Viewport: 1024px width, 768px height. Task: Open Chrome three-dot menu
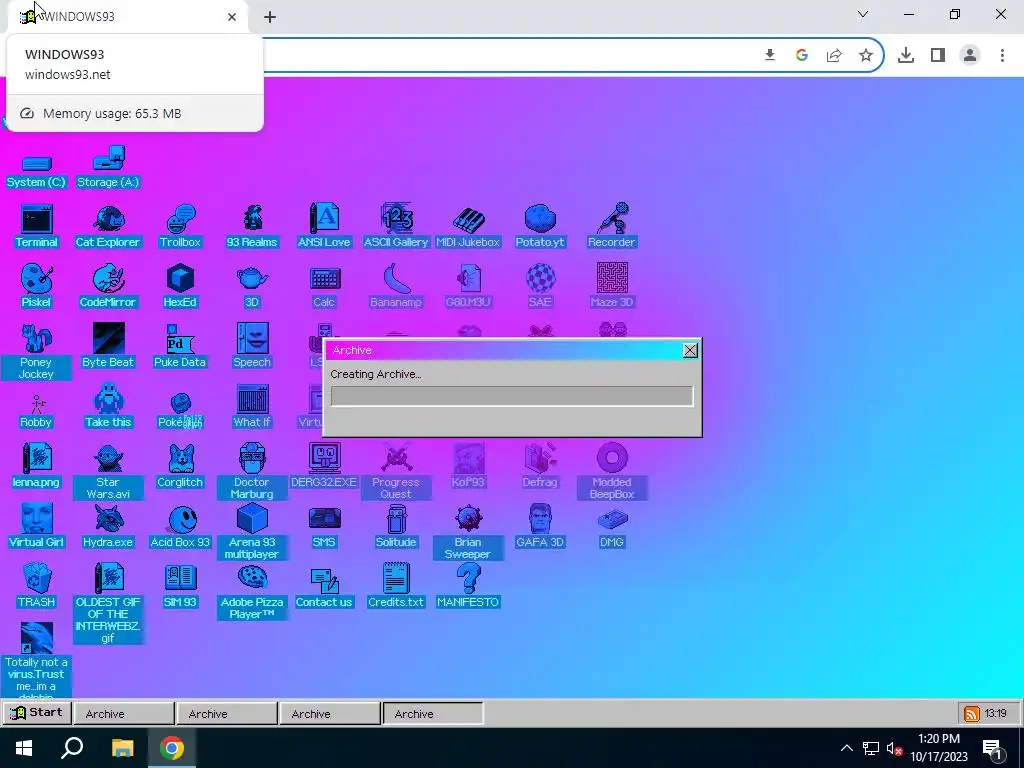point(1002,55)
